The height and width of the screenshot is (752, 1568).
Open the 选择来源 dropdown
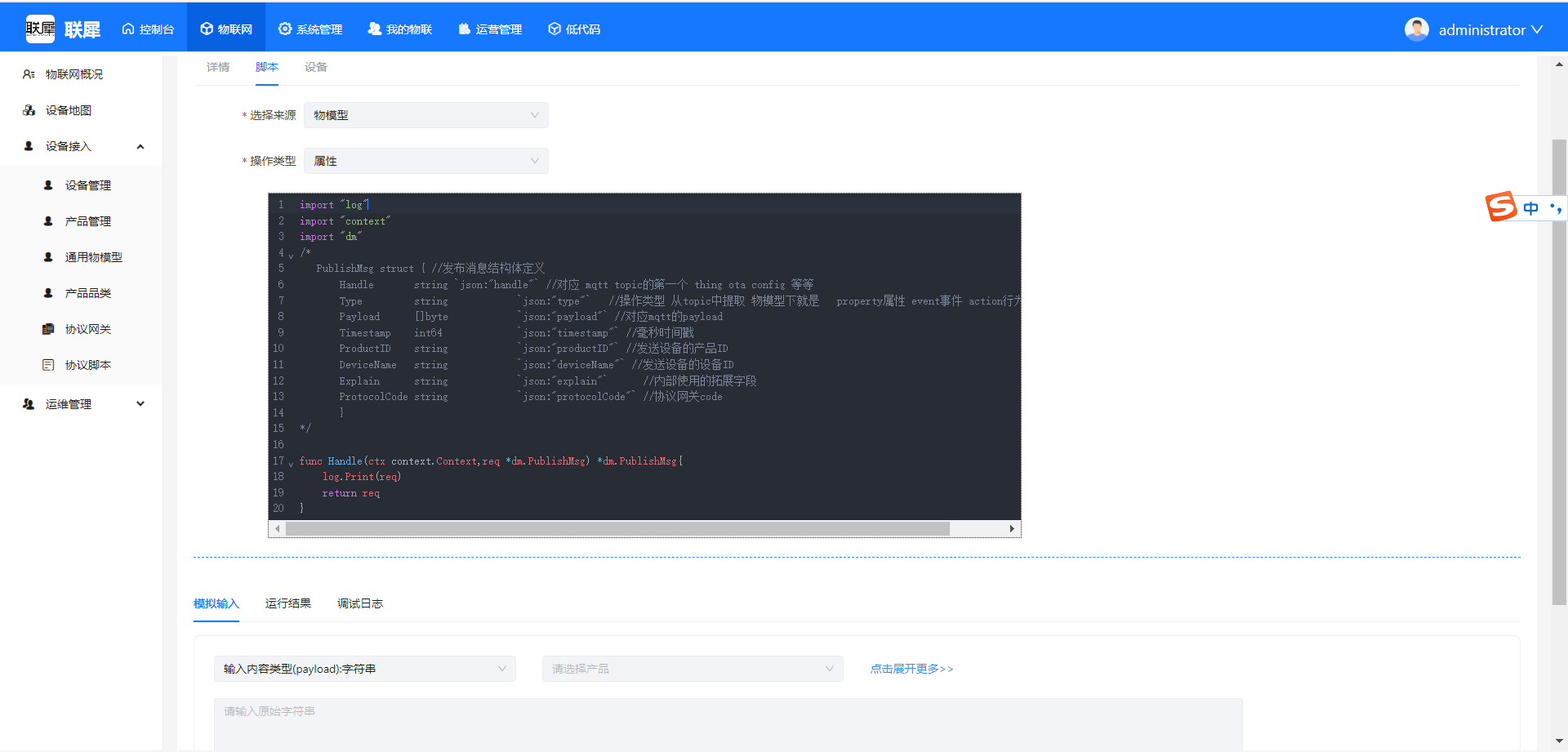click(425, 115)
